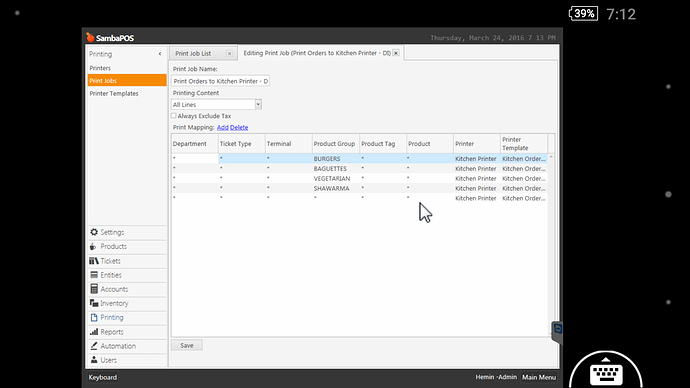
Task: Click the Department column header
Action: (195, 144)
